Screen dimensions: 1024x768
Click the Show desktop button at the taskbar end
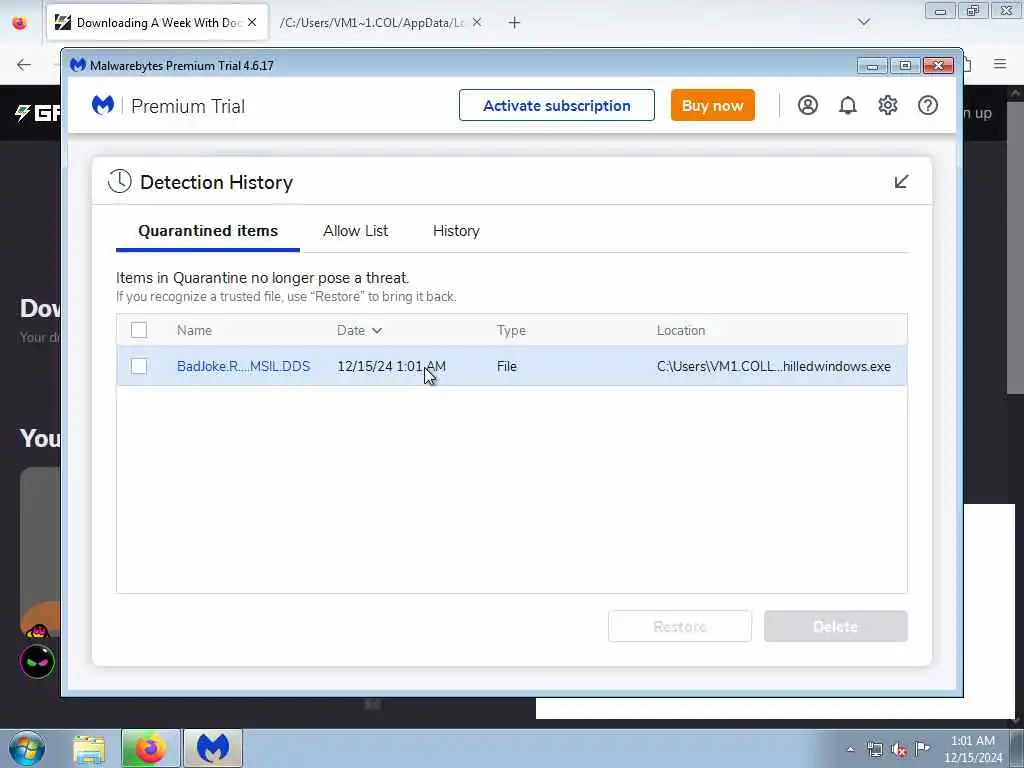point(1017,748)
